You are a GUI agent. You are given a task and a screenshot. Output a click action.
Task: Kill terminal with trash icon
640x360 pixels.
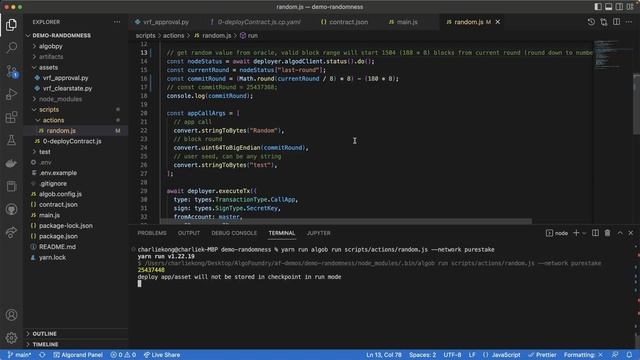coord(607,233)
